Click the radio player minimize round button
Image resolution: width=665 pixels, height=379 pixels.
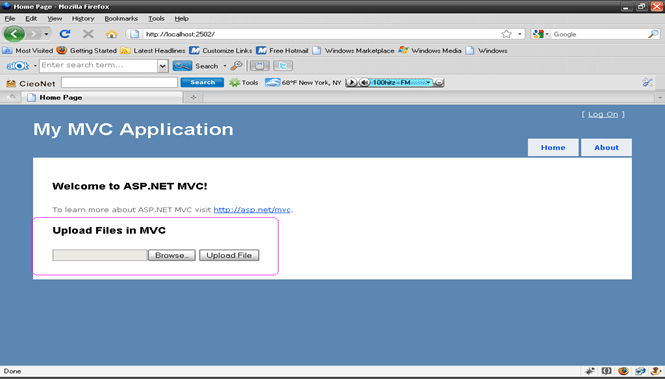click(x=439, y=82)
